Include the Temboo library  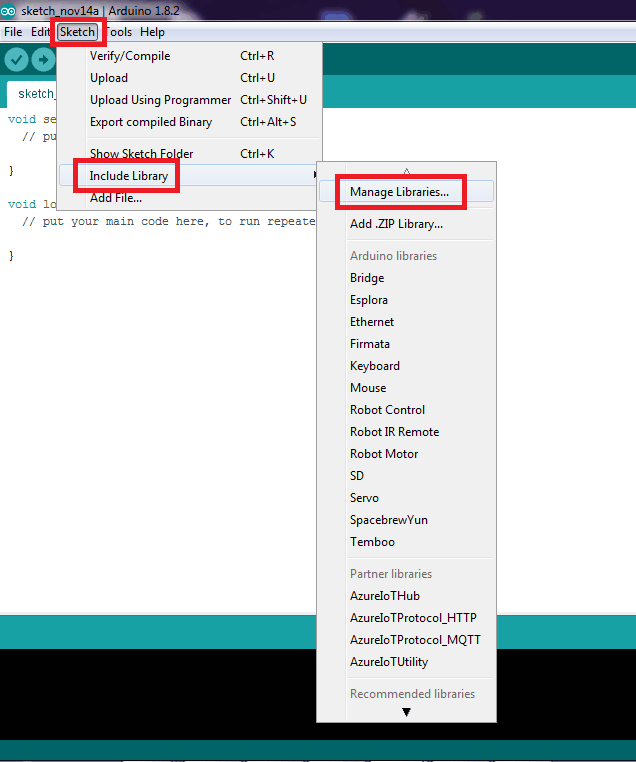[406, 542]
